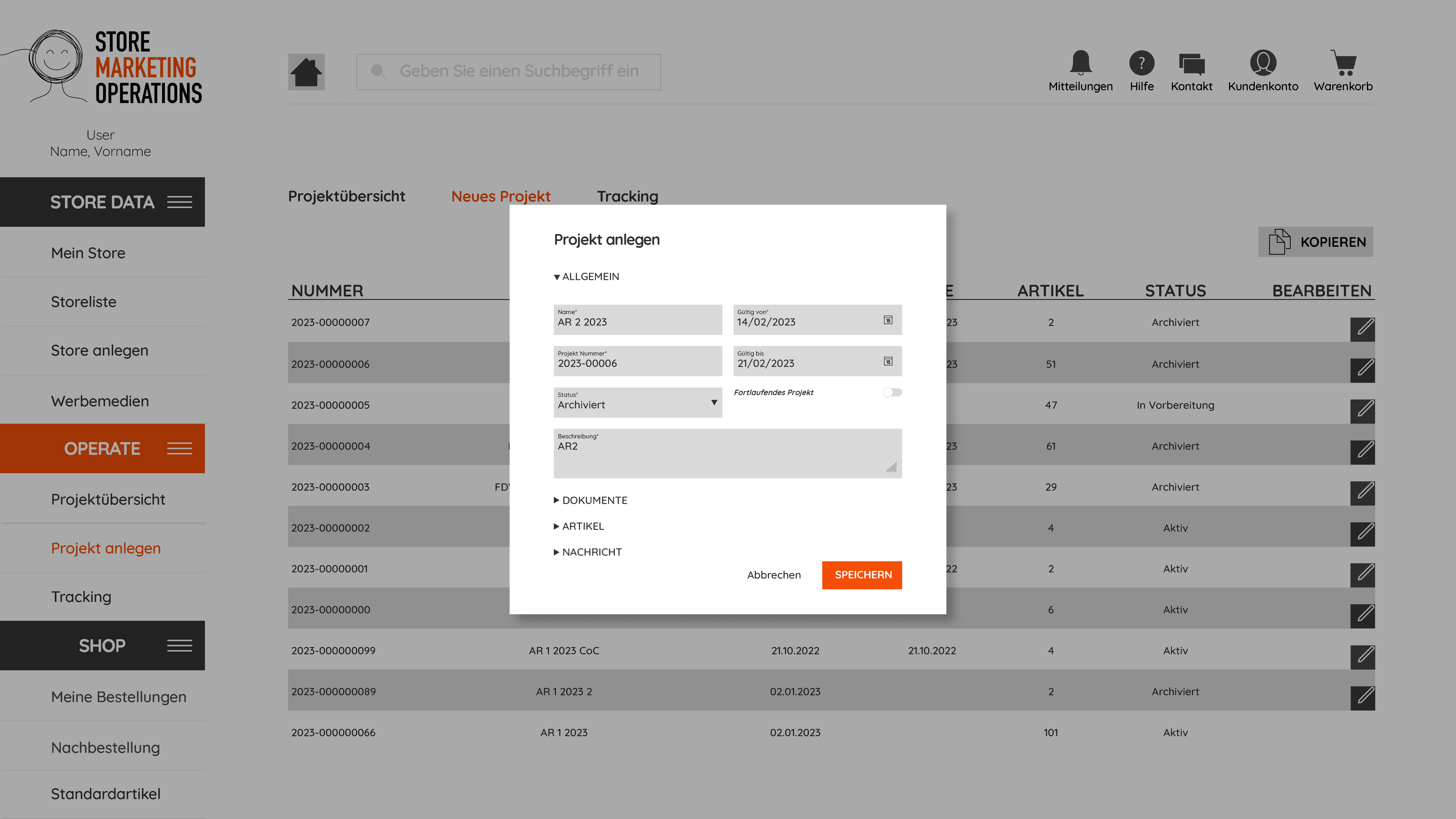Collapse the OPERATE menu section
The image size is (1456, 819).
click(x=102, y=448)
